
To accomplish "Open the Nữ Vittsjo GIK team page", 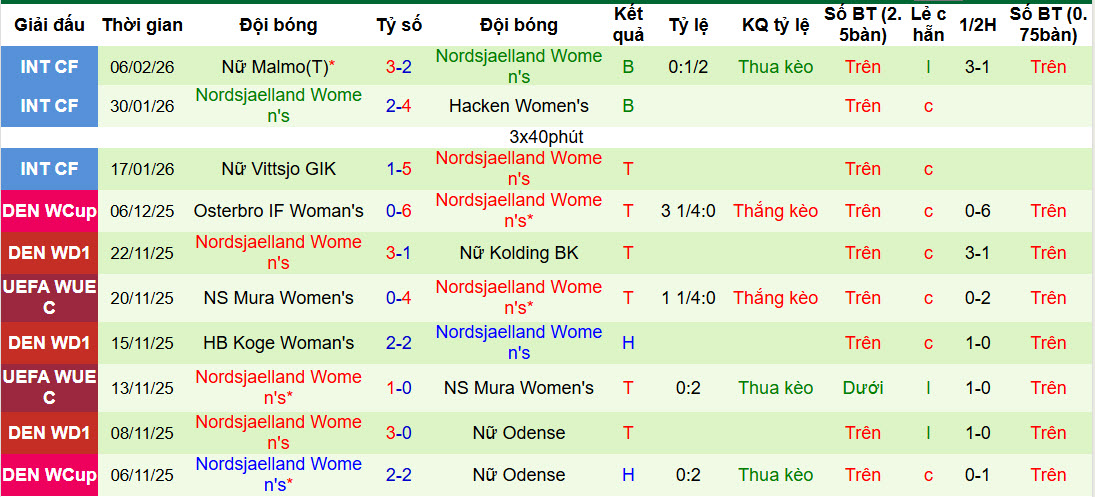I will tap(279, 169).
